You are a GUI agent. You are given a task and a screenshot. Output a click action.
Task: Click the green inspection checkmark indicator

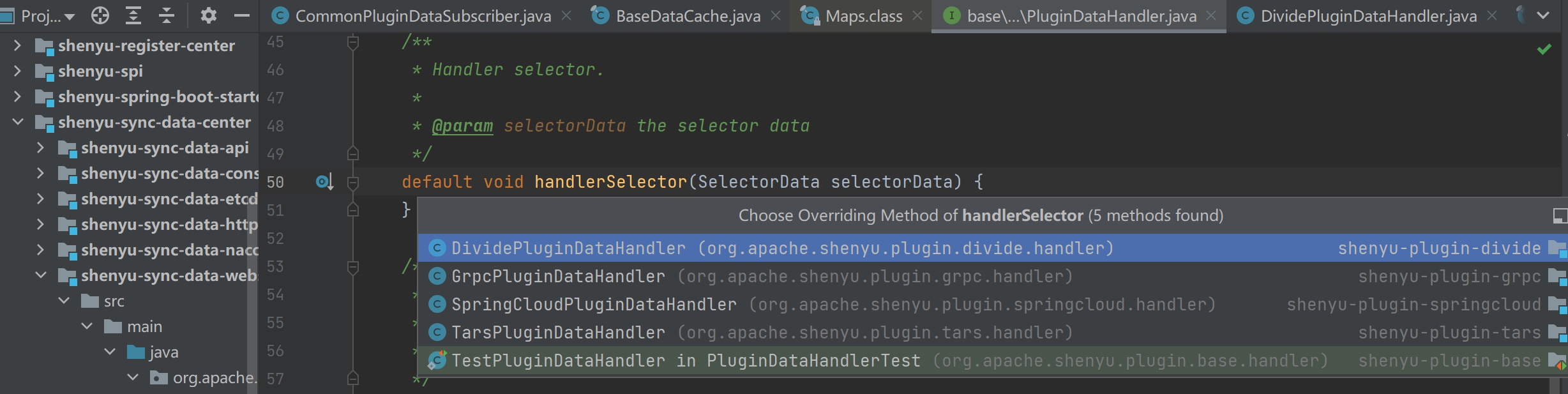click(x=1544, y=49)
